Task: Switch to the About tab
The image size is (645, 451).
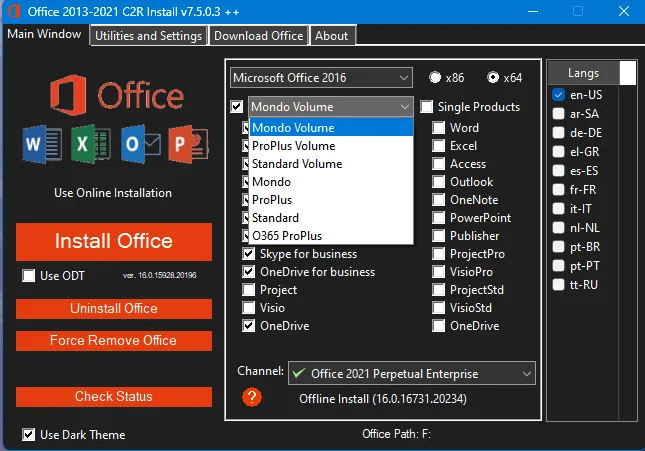Action: 332,36
